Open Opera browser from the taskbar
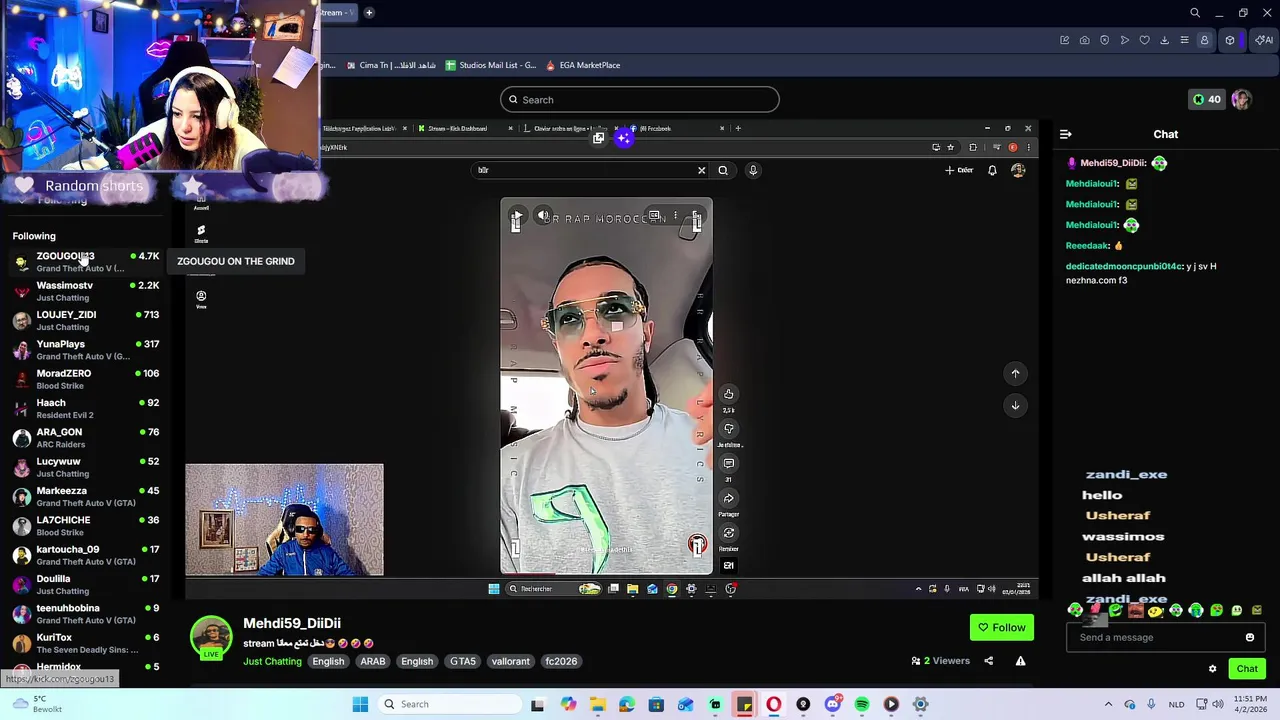Viewport: 1280px width, 720px height. (x=773, y=704)
